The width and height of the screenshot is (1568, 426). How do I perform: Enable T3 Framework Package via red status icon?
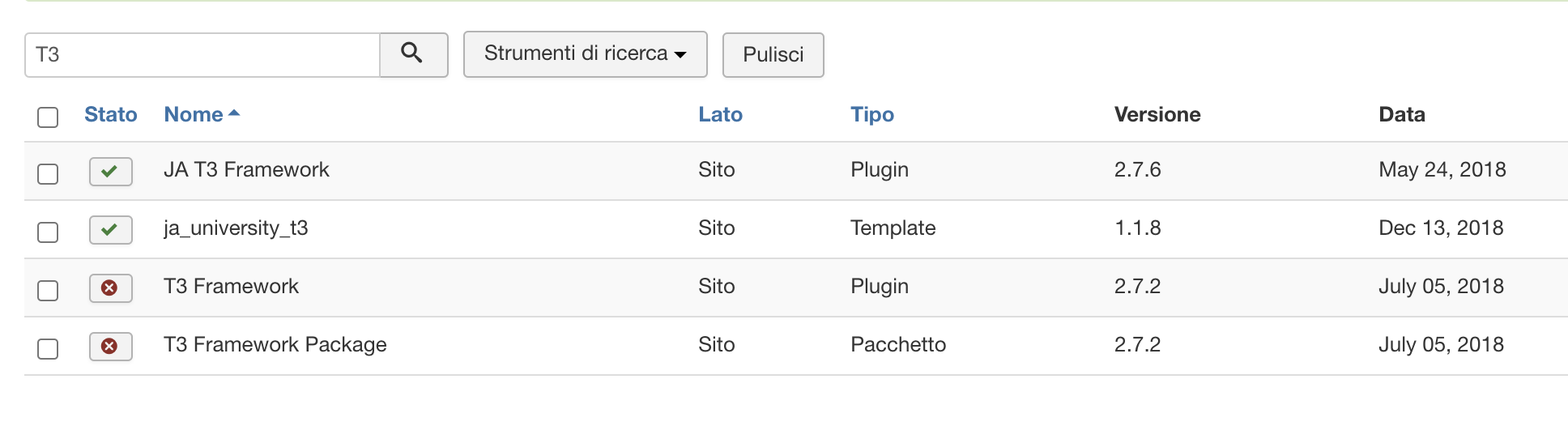(x=110, y=346)
